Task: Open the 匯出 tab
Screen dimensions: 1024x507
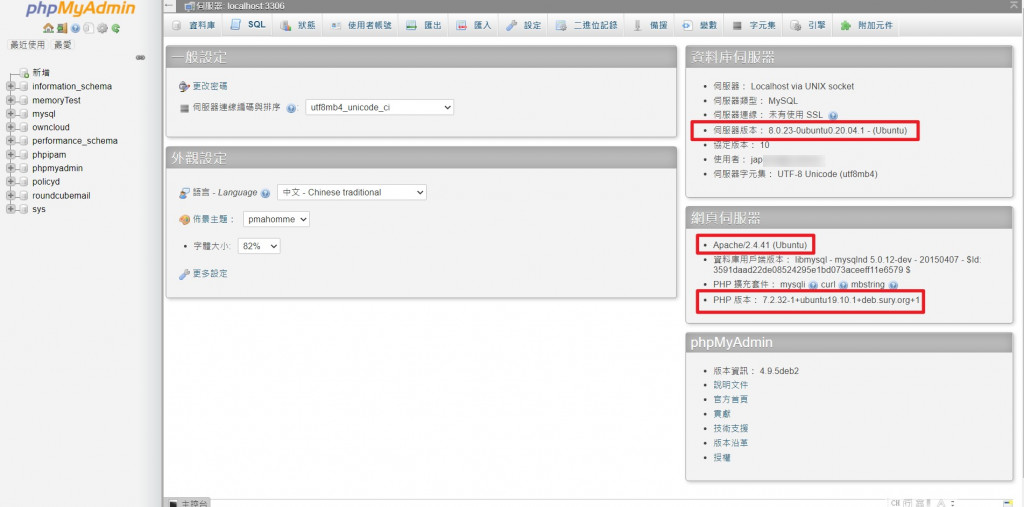Action: [424, 25]
